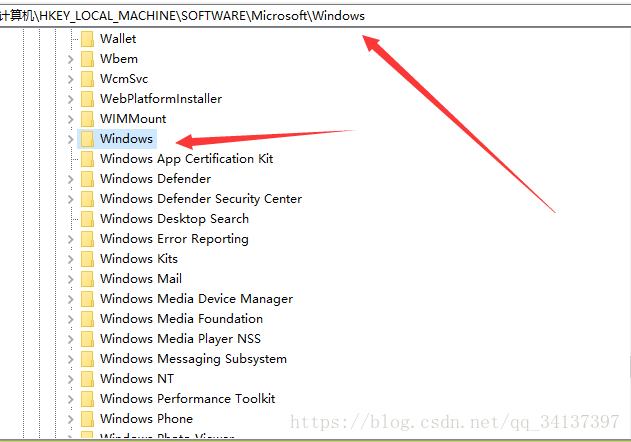Viewport: 631px width, 442px height.
Task: Expand the Windows Phone key
Action: [71, 419]
